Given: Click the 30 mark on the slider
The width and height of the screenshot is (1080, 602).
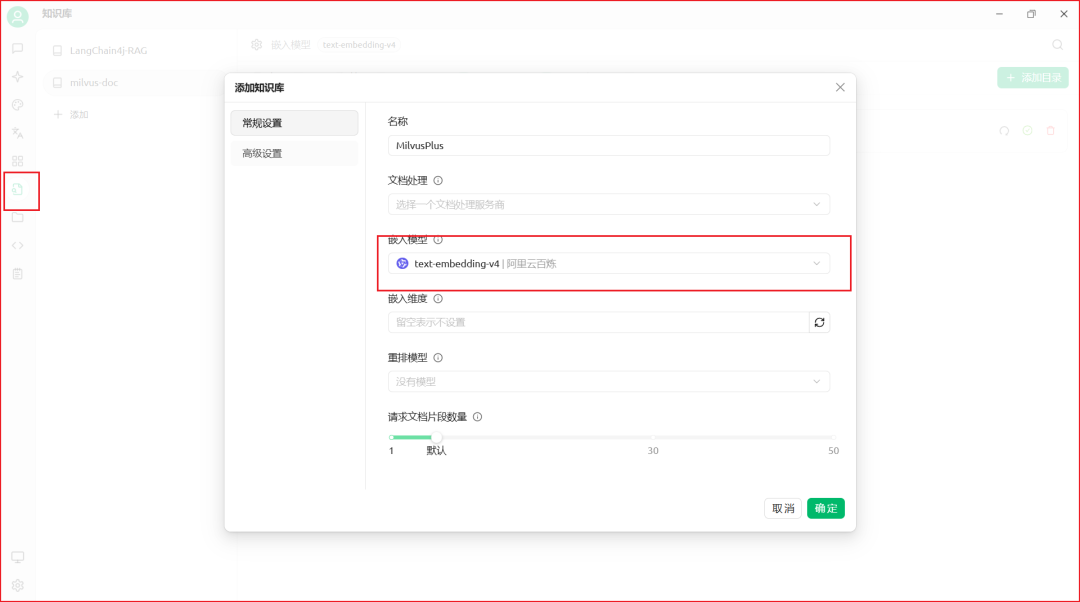Looking at the screenshot, I should tap(653, 450).
